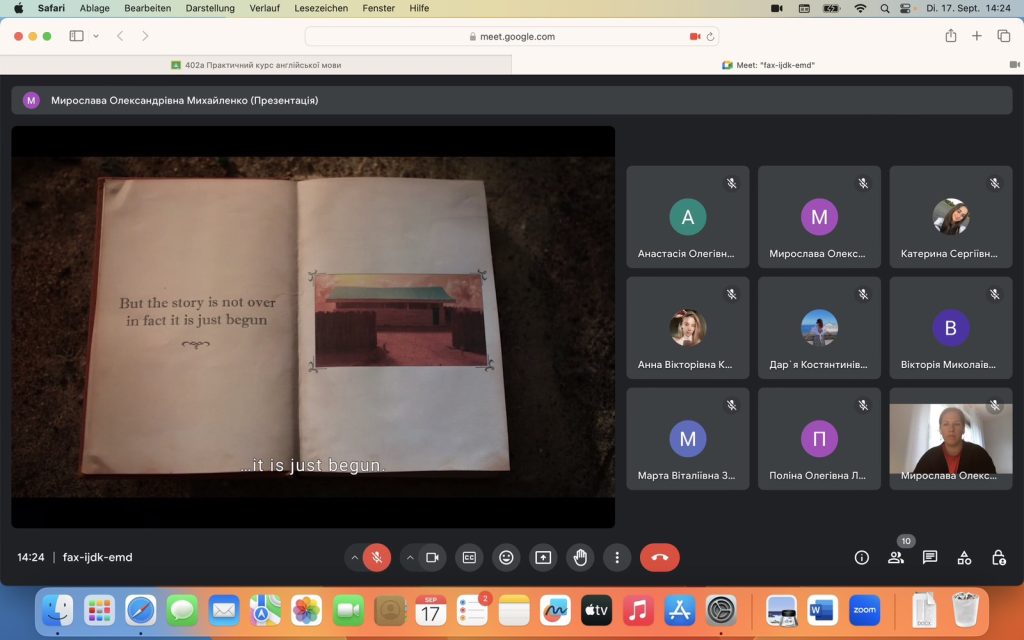The width and height of the screenshot is (1024, 640).
Task: Expand audio settings arrow beside microphone
Action: 354,557
